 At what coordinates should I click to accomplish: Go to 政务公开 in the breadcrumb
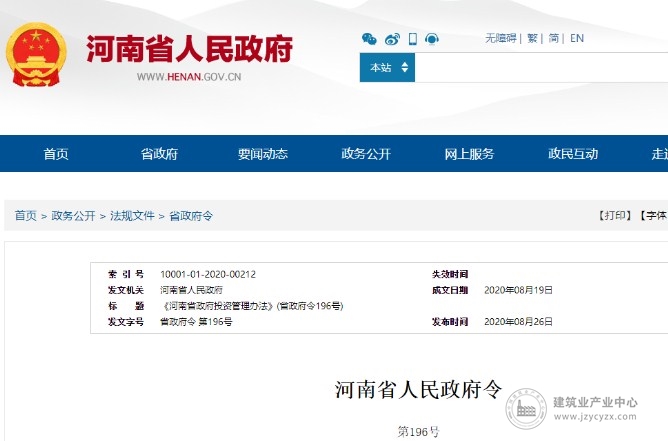pos(73,216)
